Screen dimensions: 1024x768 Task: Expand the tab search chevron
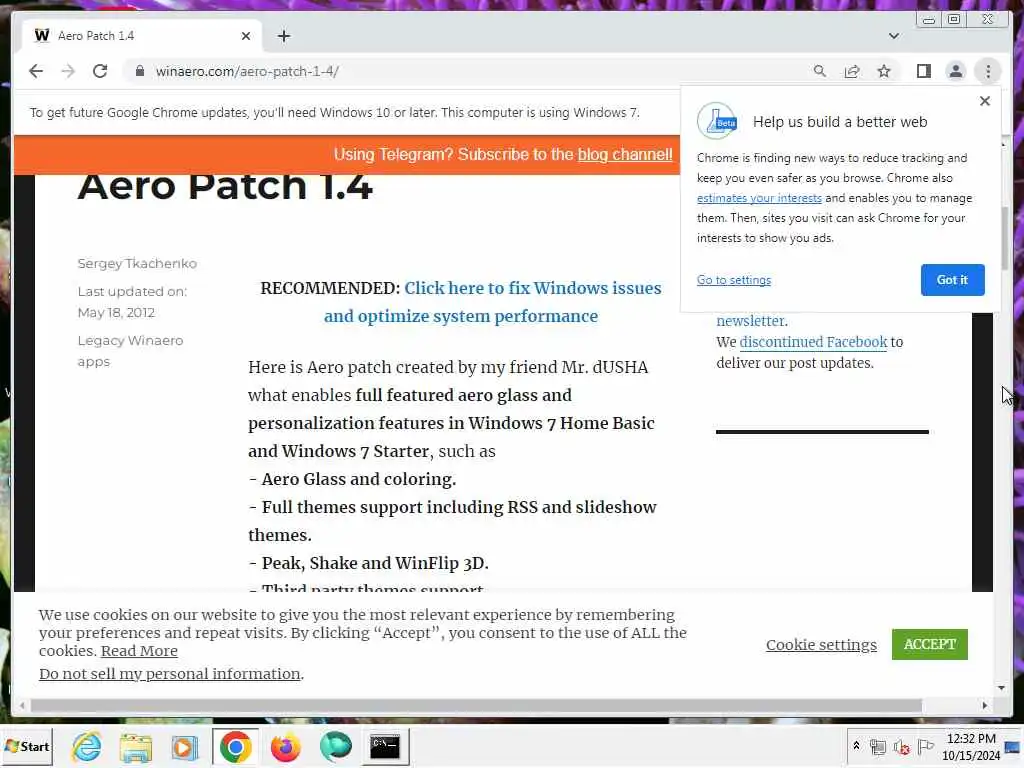click(x=893, y=36)
